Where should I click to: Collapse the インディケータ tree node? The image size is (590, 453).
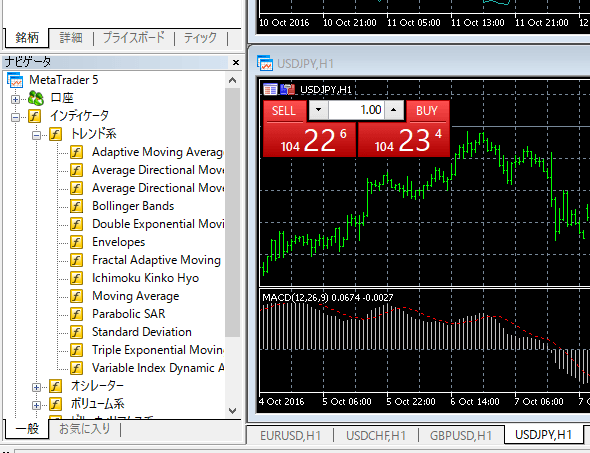[x=15, y=117]
